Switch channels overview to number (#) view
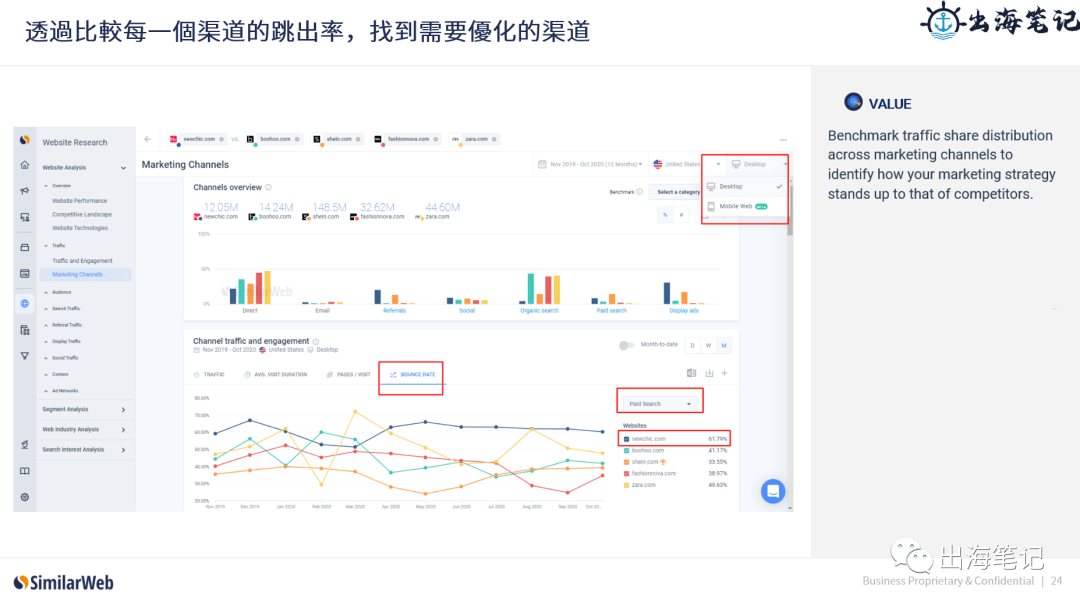Screen dimensions: 1080x605 tap(681, 215)
